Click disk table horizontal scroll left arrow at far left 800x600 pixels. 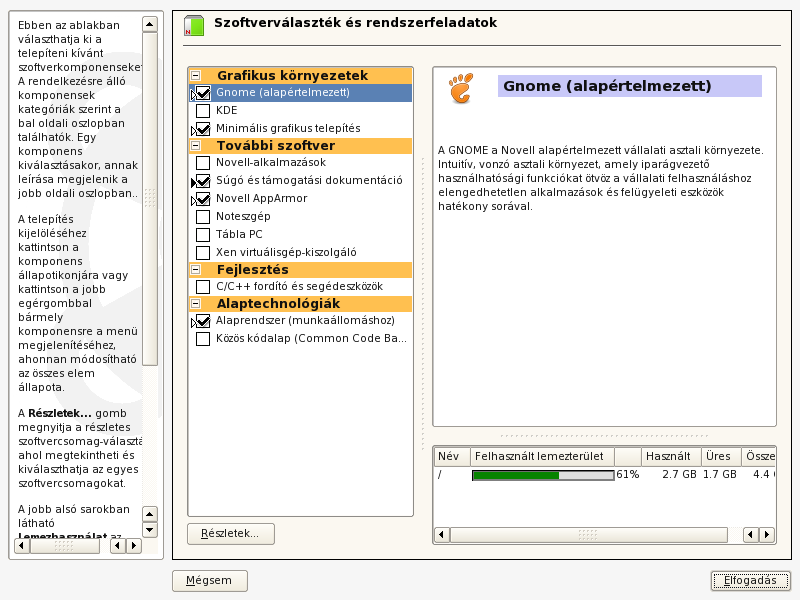(442, 535)
